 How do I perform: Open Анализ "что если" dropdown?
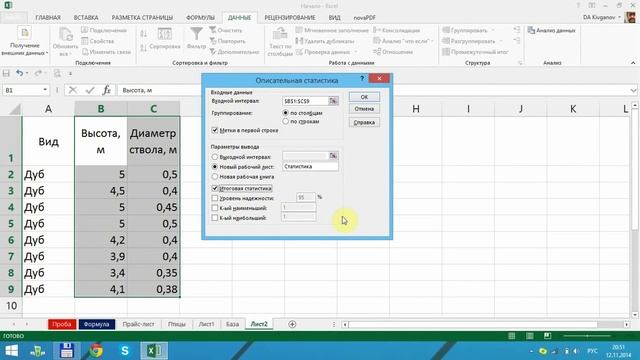coord(432,41)
